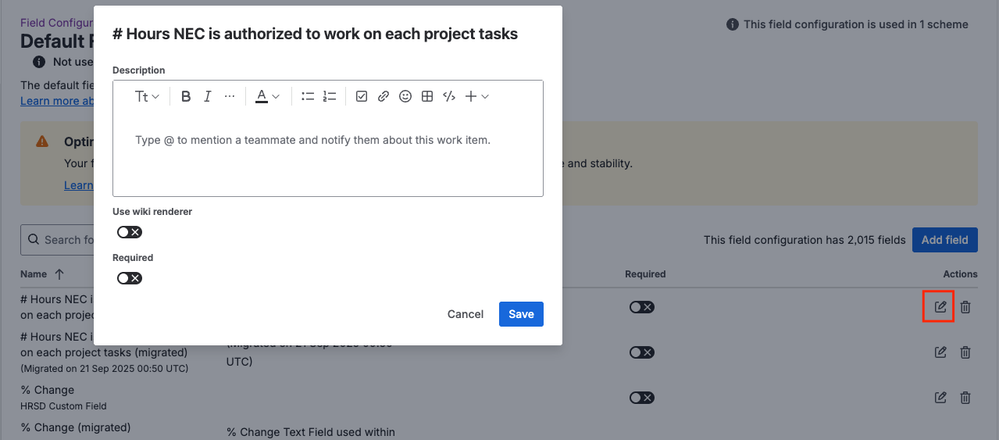Click info icon beside scheme usage text
Viewport: 999px width, 440px height.
coord(733,25)
